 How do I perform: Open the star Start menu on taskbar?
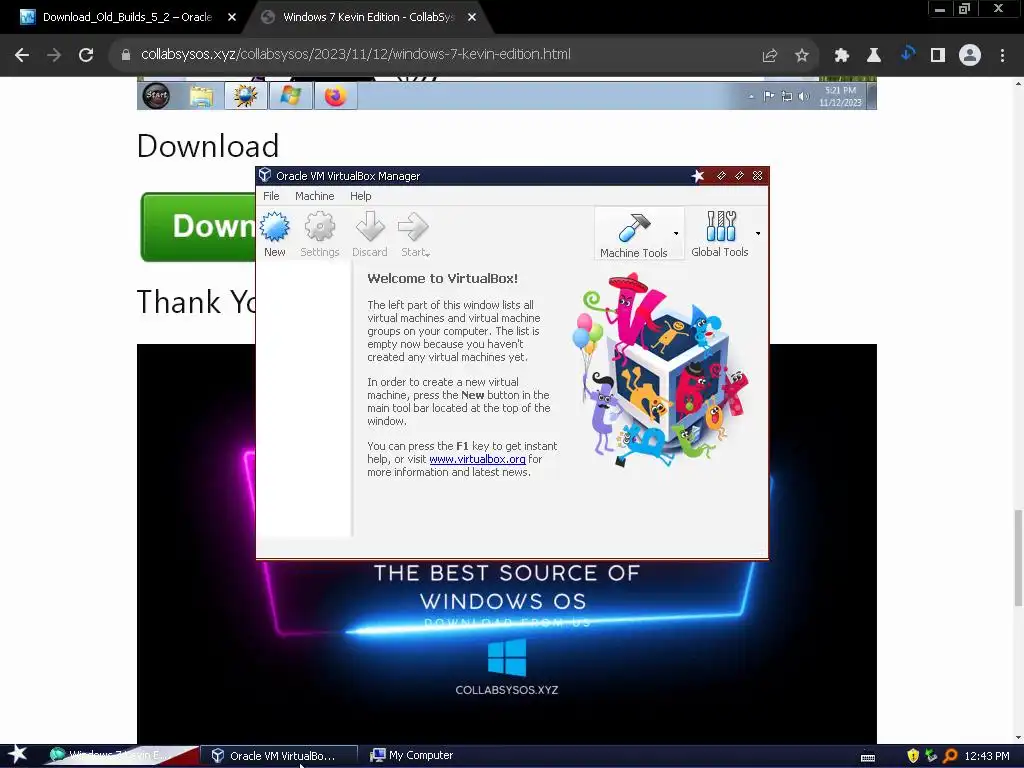click(17, 755)
